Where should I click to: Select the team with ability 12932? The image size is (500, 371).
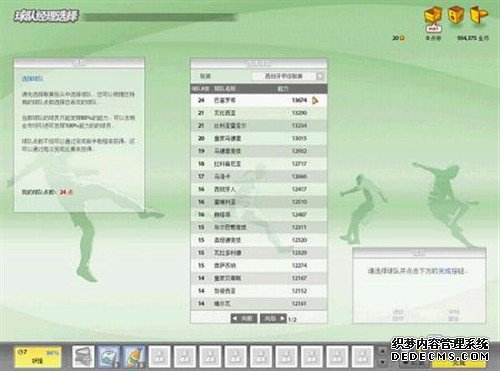click(x=259, y=151)
